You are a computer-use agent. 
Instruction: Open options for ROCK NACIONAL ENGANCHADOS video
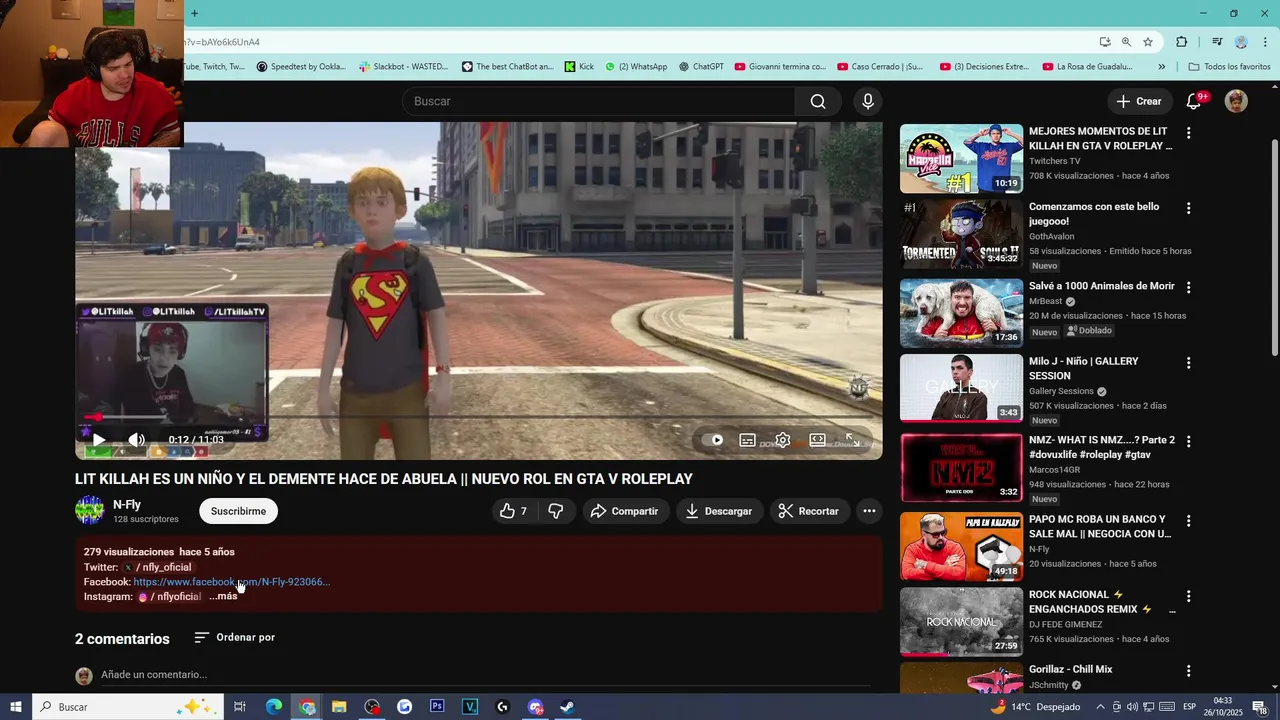coord(1188,596)
